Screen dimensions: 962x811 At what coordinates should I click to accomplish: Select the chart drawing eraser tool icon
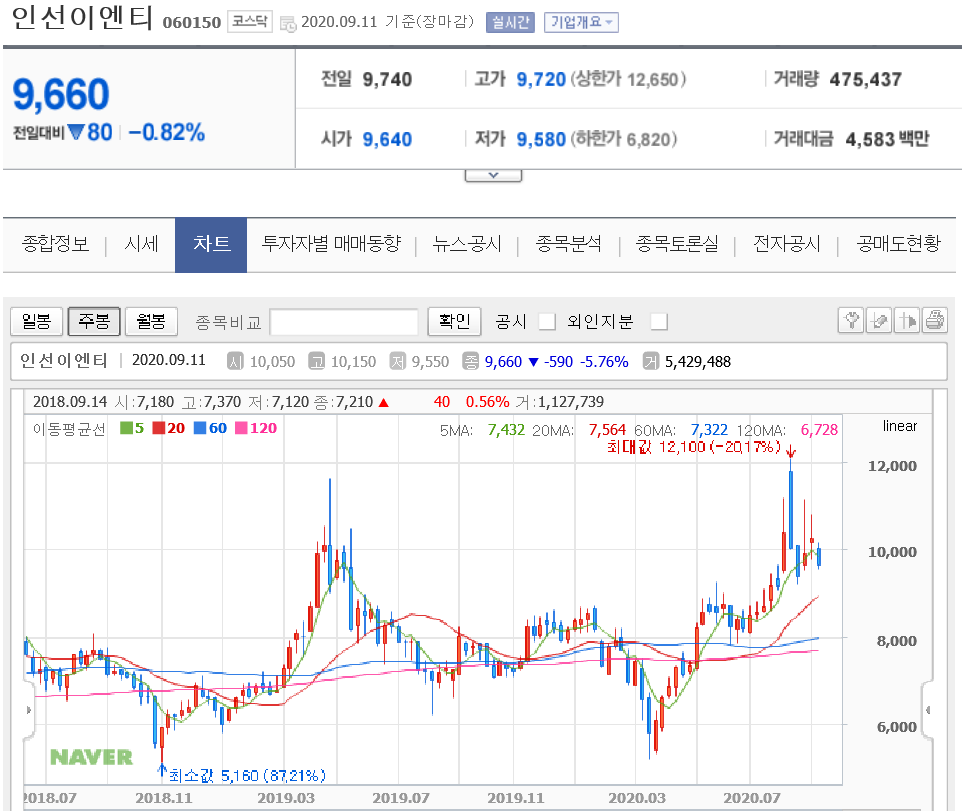[879, 320]
